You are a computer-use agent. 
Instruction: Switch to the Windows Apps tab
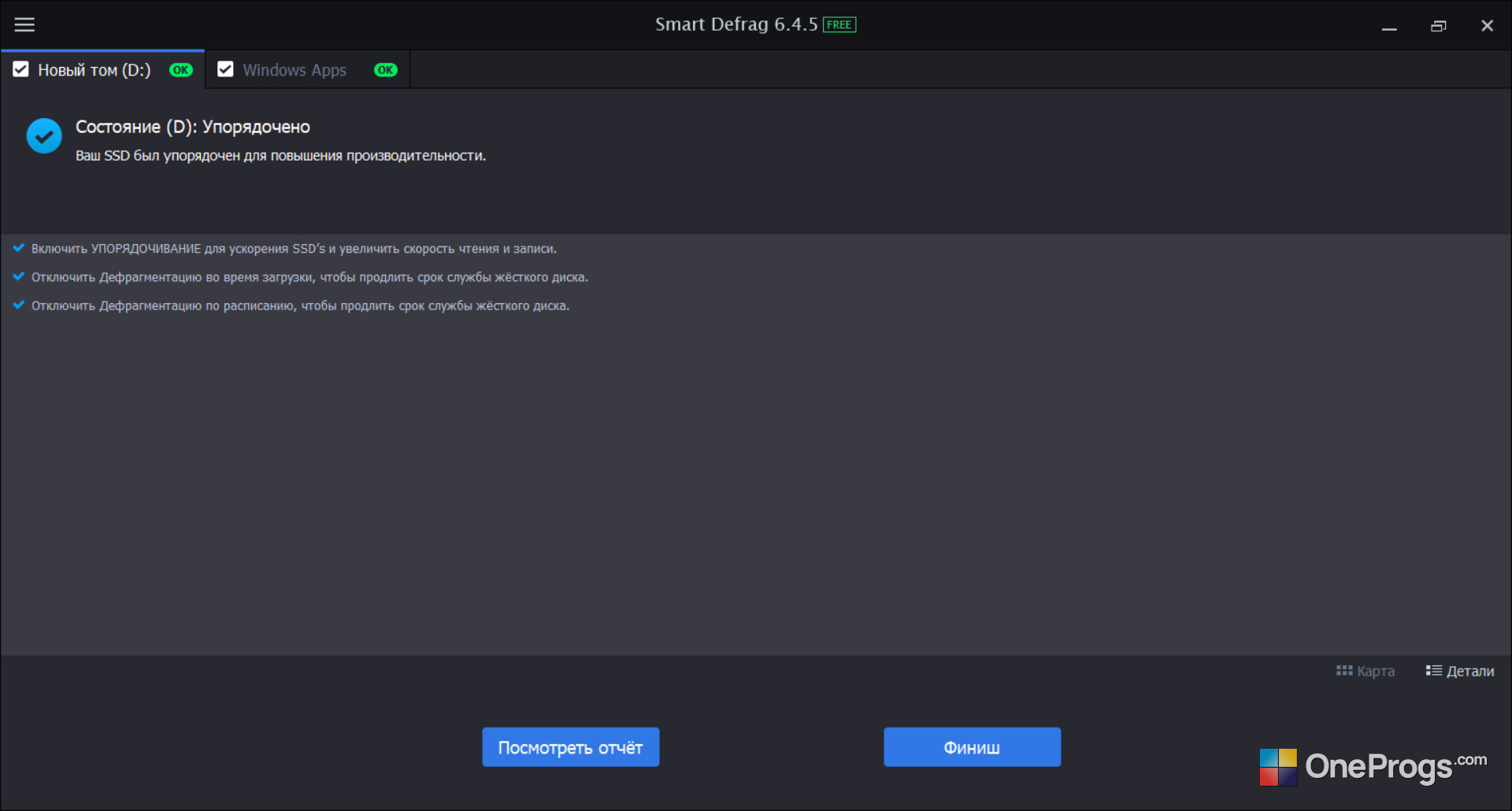click(308, 69)
